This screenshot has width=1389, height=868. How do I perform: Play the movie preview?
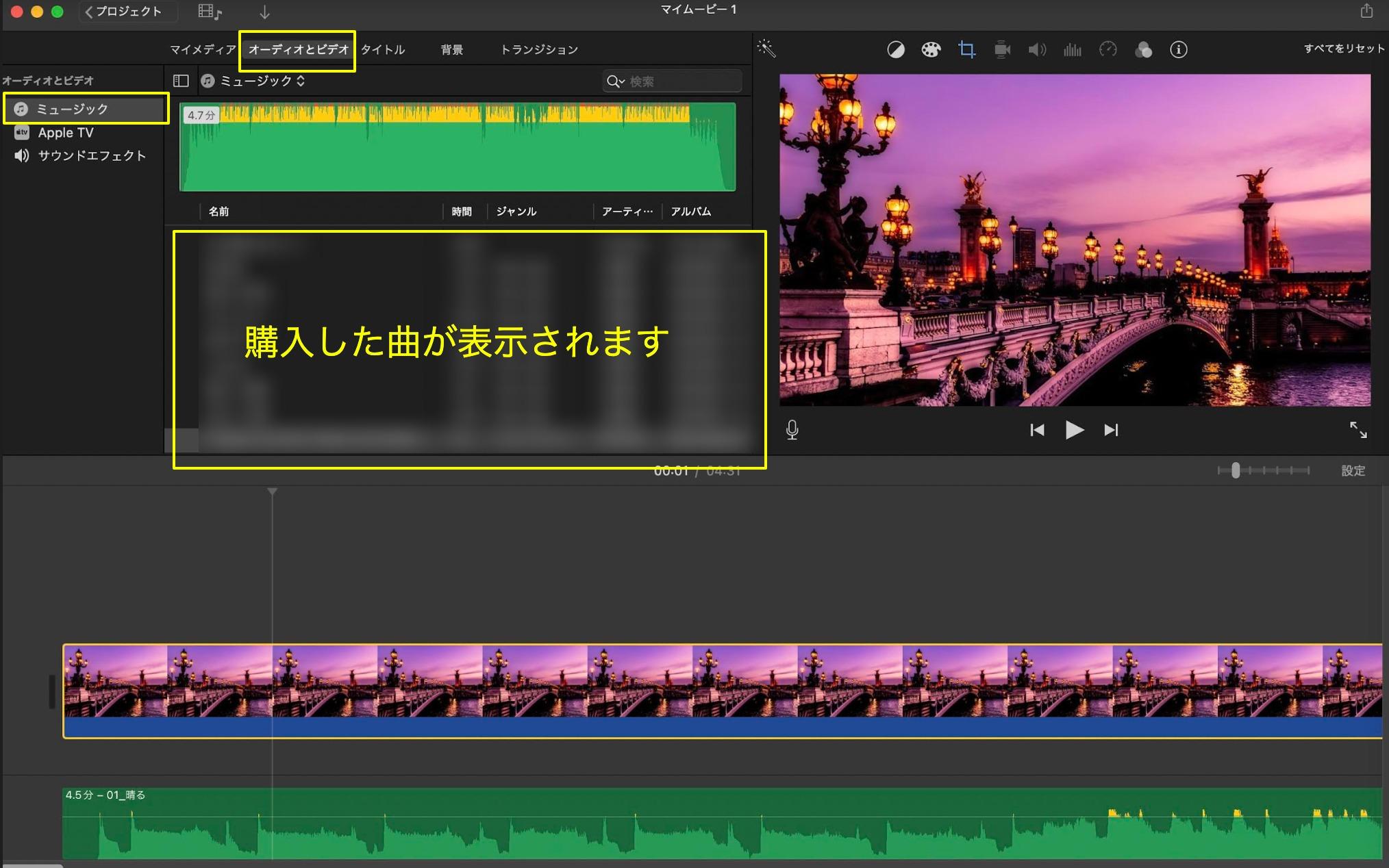[1074, 430]
